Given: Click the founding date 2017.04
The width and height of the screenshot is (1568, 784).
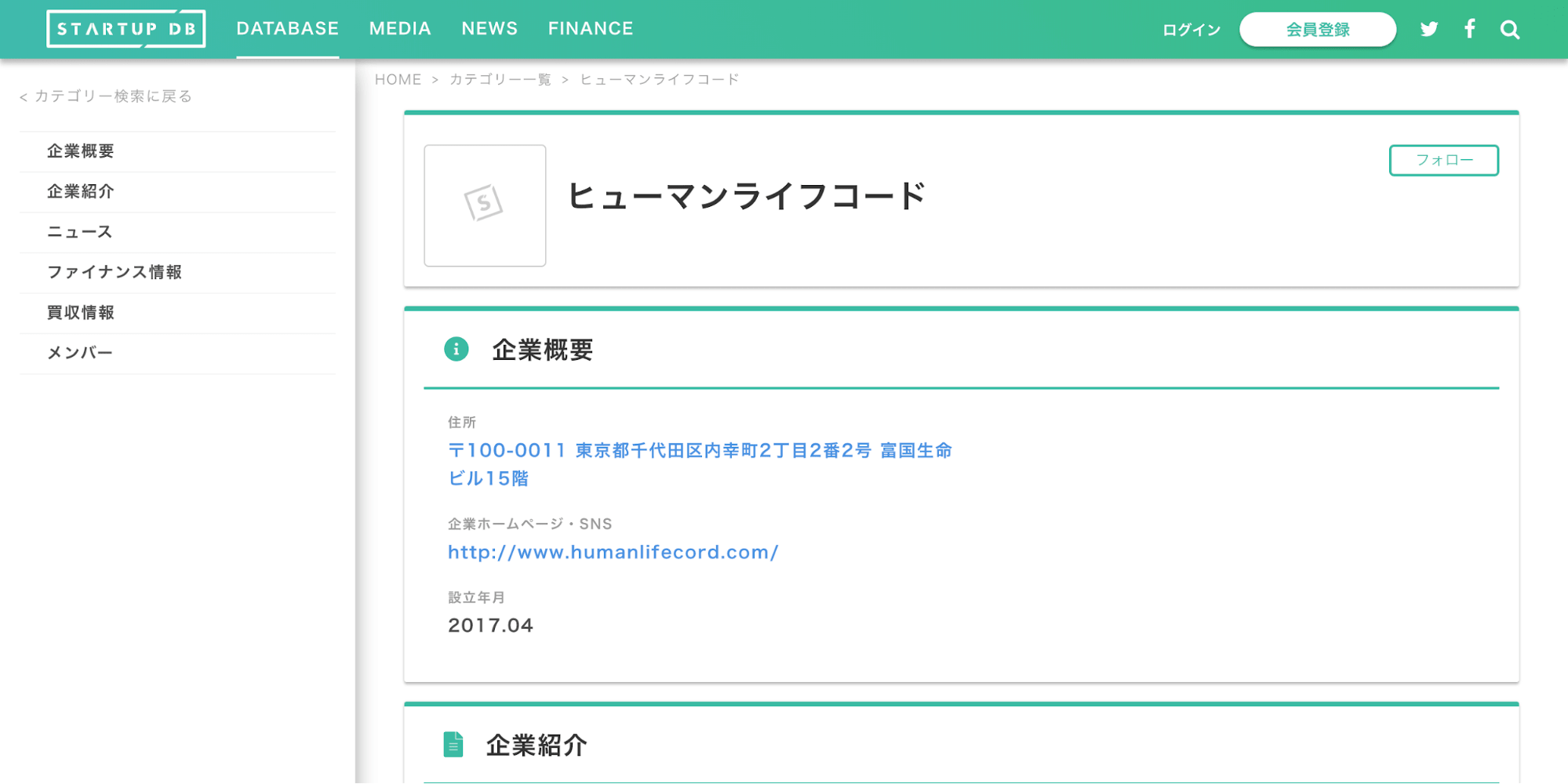Looking at the screenshot, I should pos(490,626).
